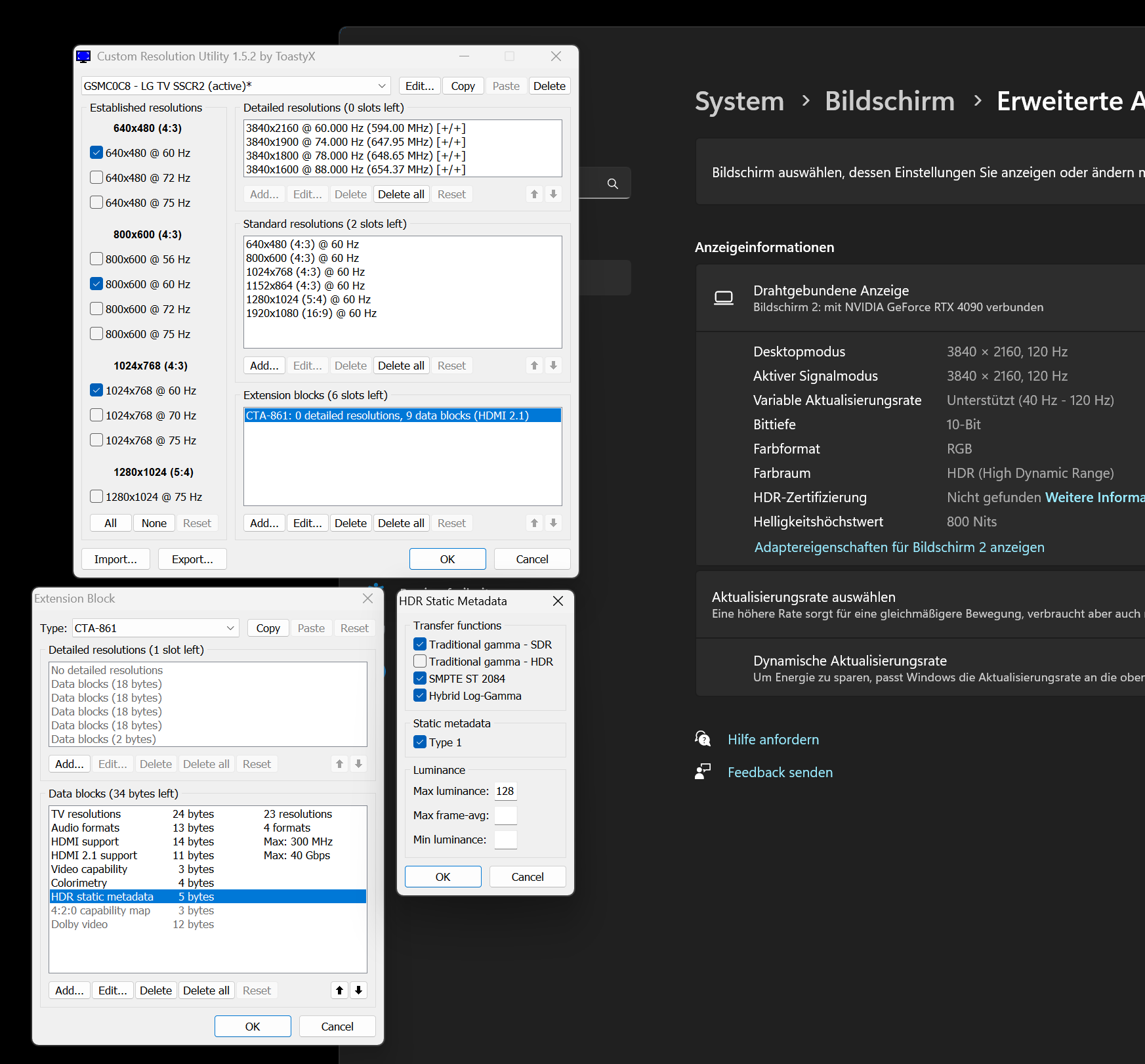Open Adaptereigenschaften für Bildschirm 2
This screenshot has height=1064, width=1145.
899,547
